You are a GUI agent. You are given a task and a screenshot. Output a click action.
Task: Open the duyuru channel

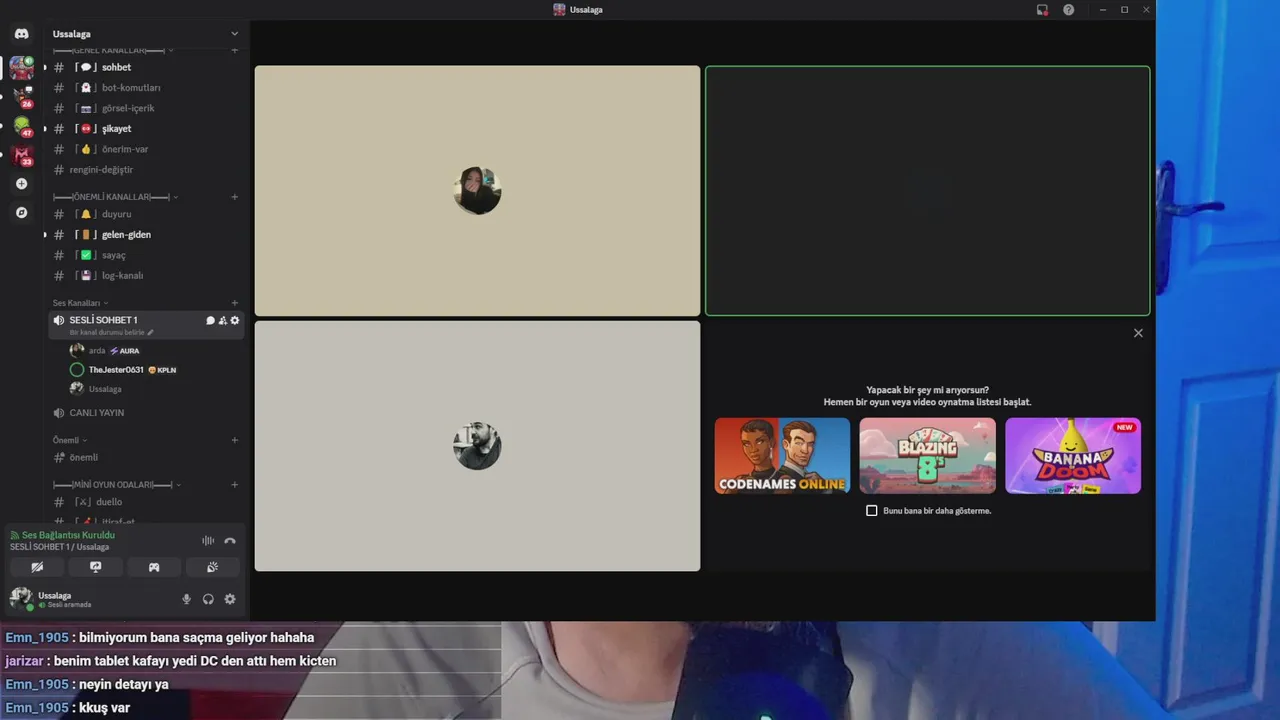coord(146,214)
